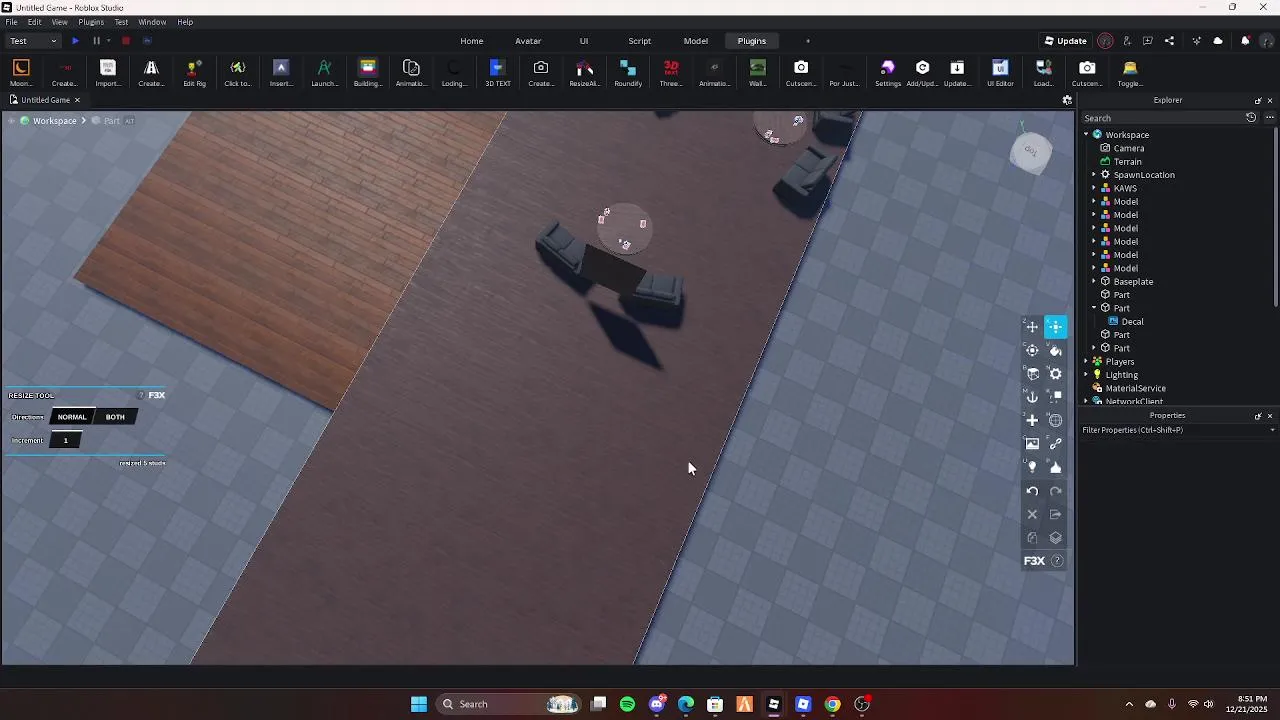Open the 3D TEXT plugin

coord(498,73)
